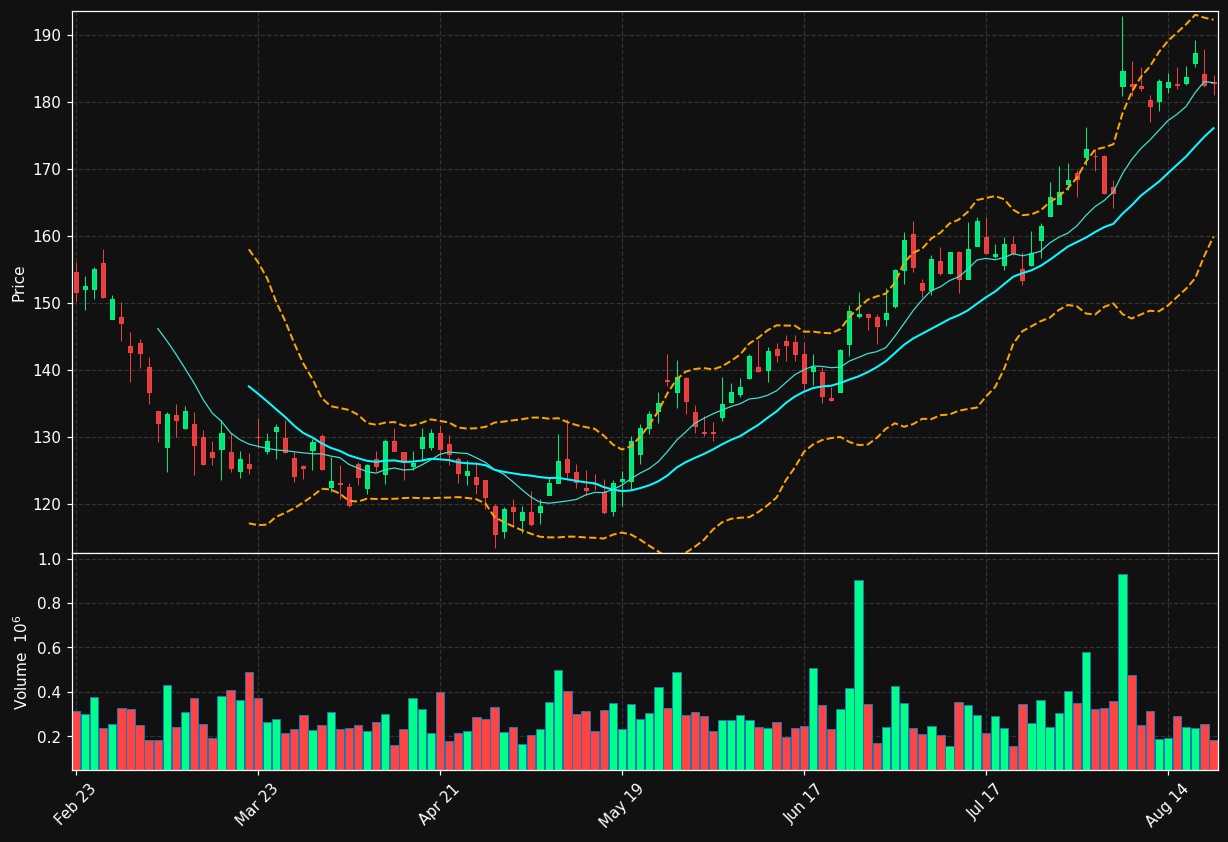Screen dimensions: 1228x842
Task: Click the 140 price axis label
Action: tap(47, 371)
